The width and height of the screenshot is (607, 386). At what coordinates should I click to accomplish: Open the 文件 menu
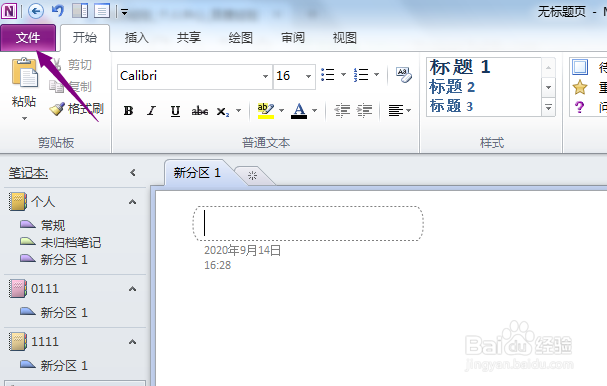28,38
